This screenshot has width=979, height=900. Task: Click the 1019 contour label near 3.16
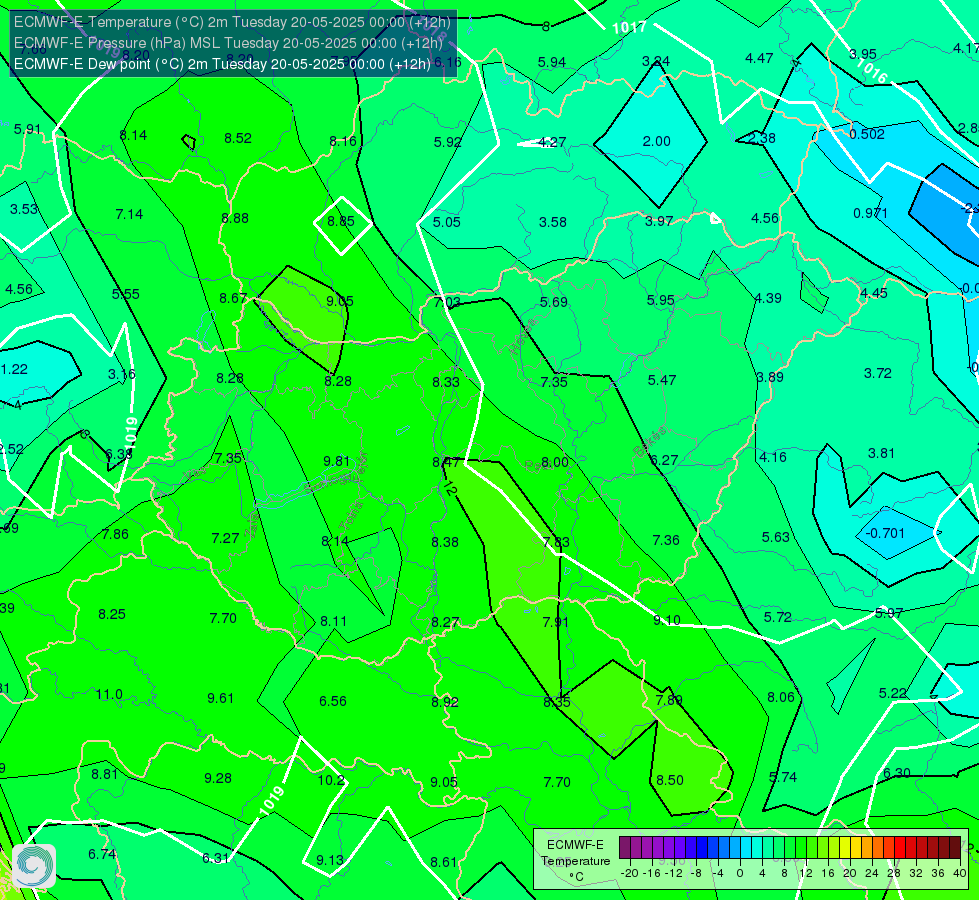click(130, 432)
